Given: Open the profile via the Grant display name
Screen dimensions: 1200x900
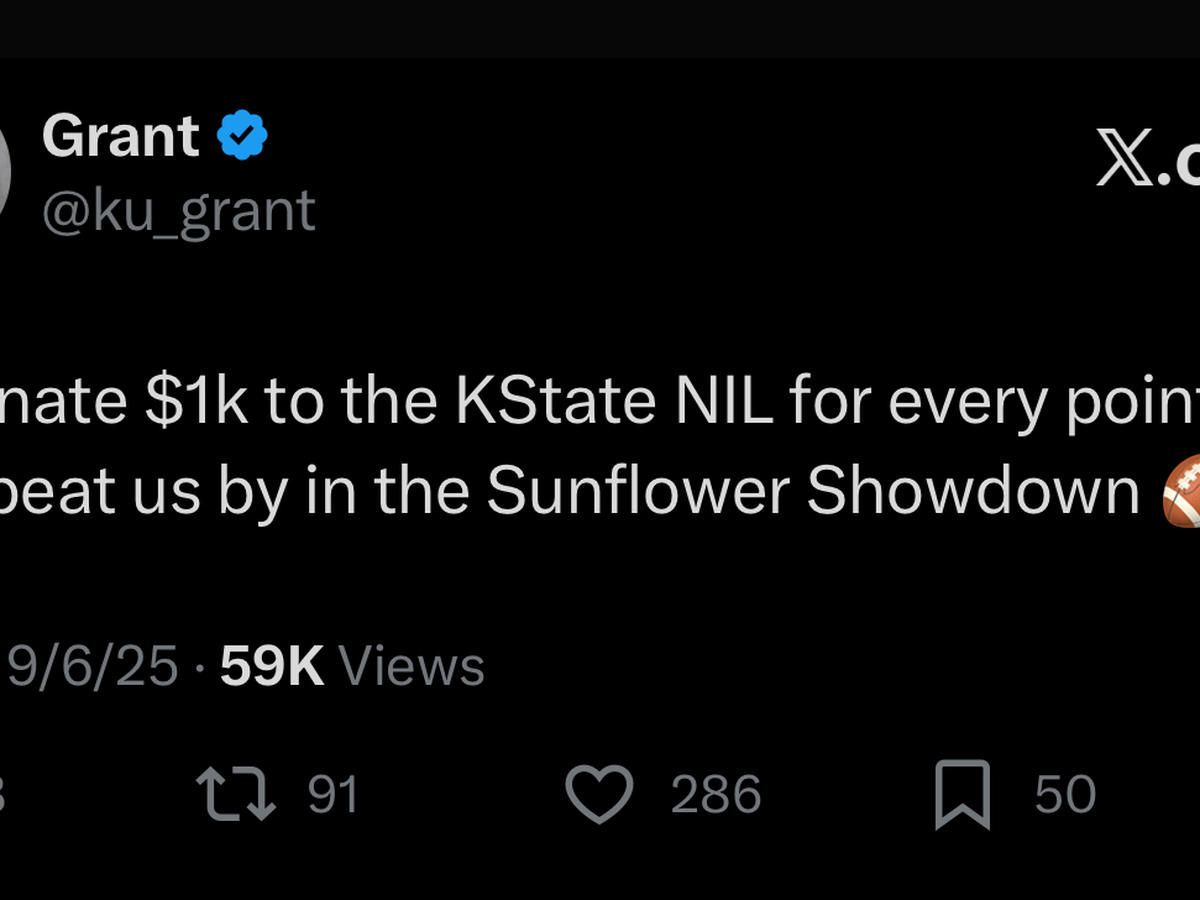Looking at the screenshot, I should coord(120,136).
